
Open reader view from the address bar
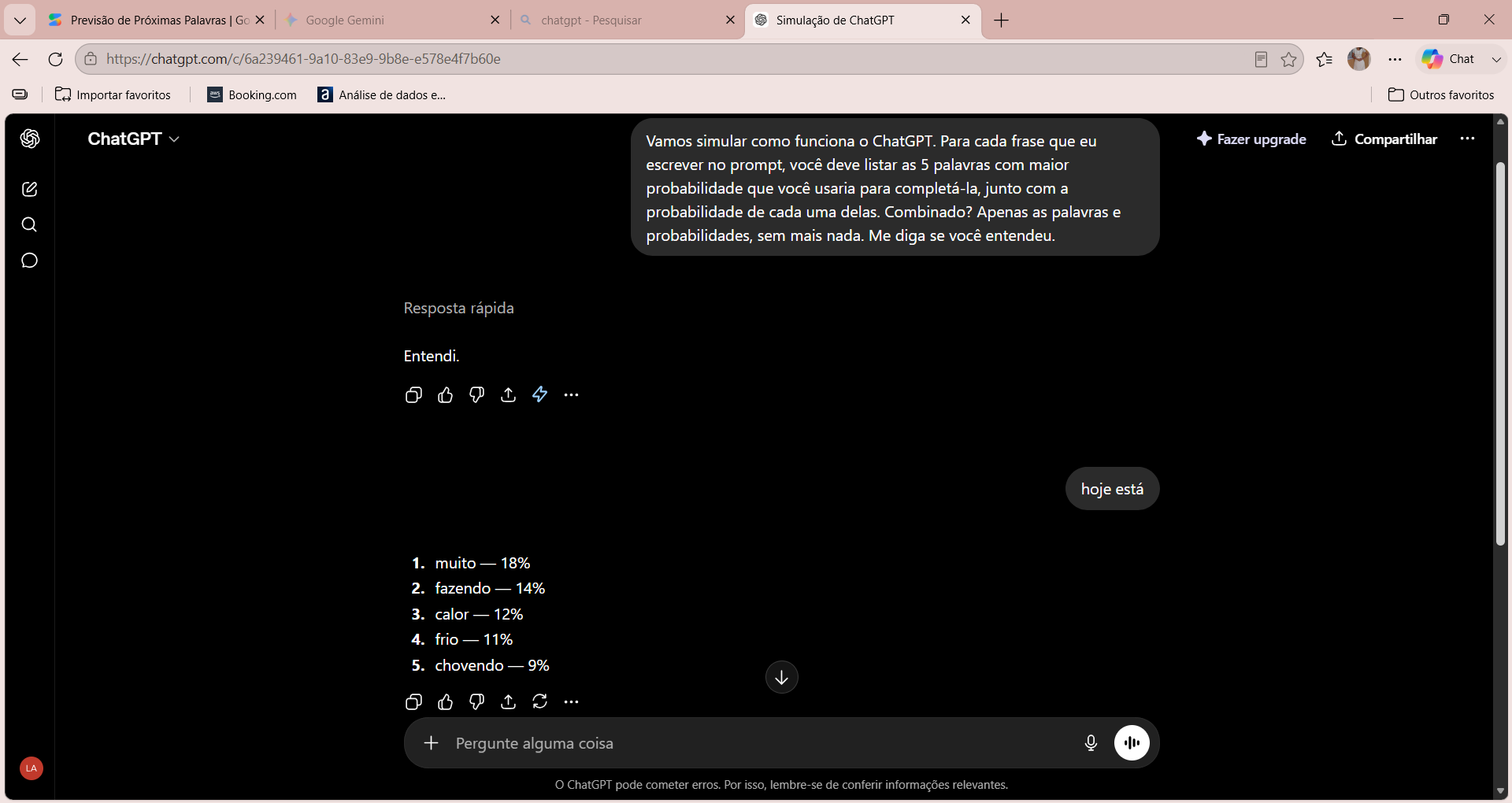click(x=1261, y=59)
